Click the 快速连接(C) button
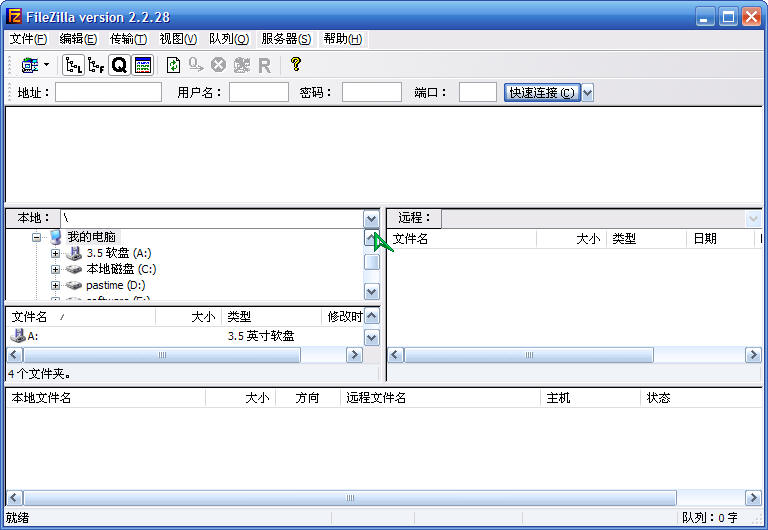This screenshot has height=530, width=768. tap(542, 93)
